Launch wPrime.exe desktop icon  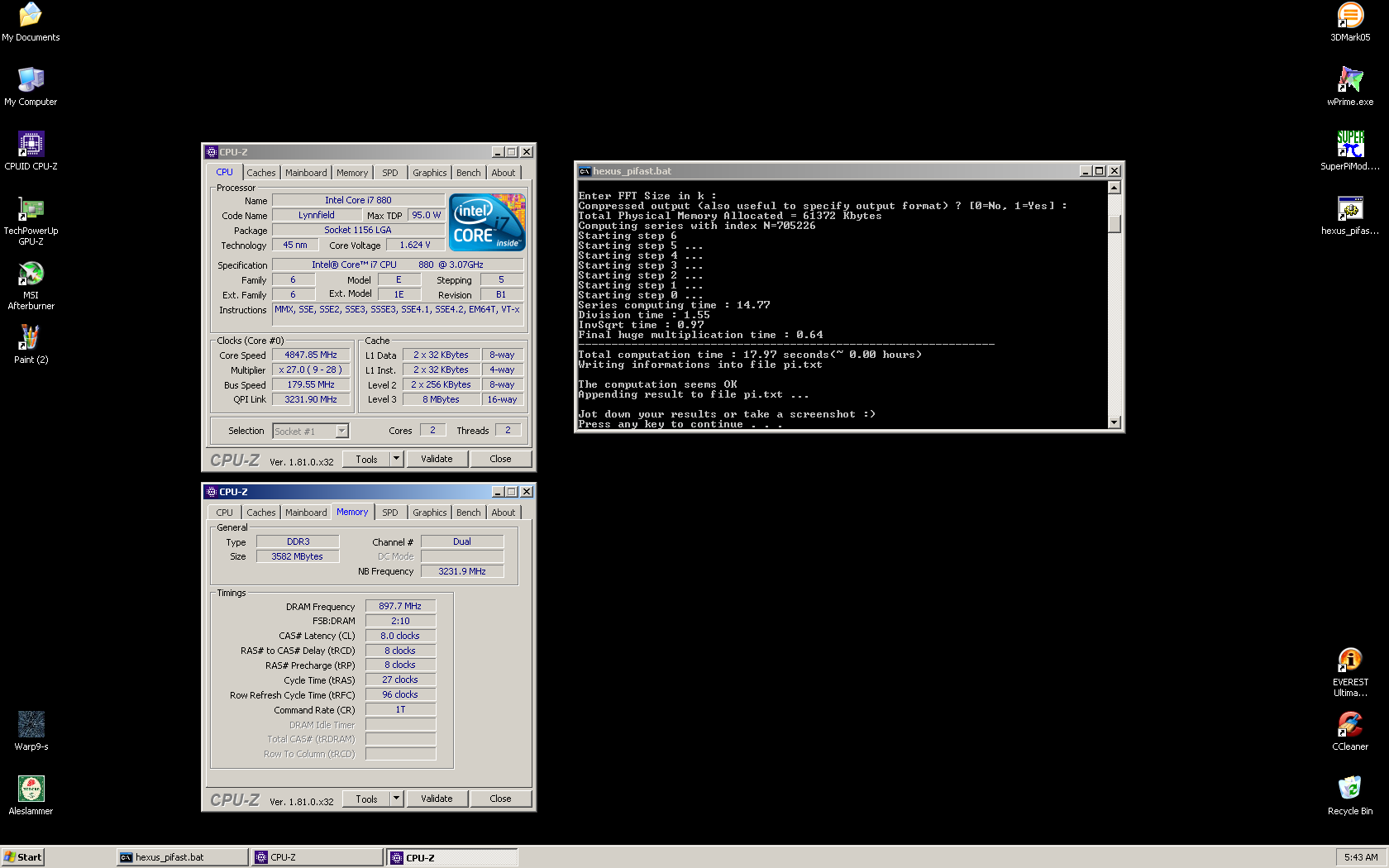point(1350,87)
